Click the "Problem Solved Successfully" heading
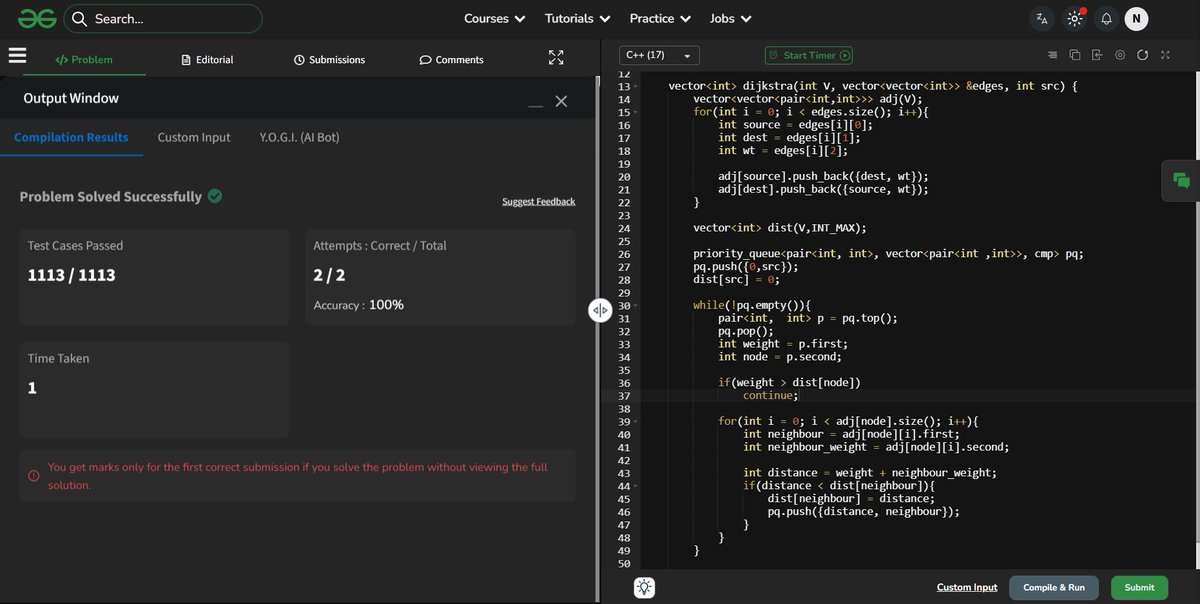 110,197
